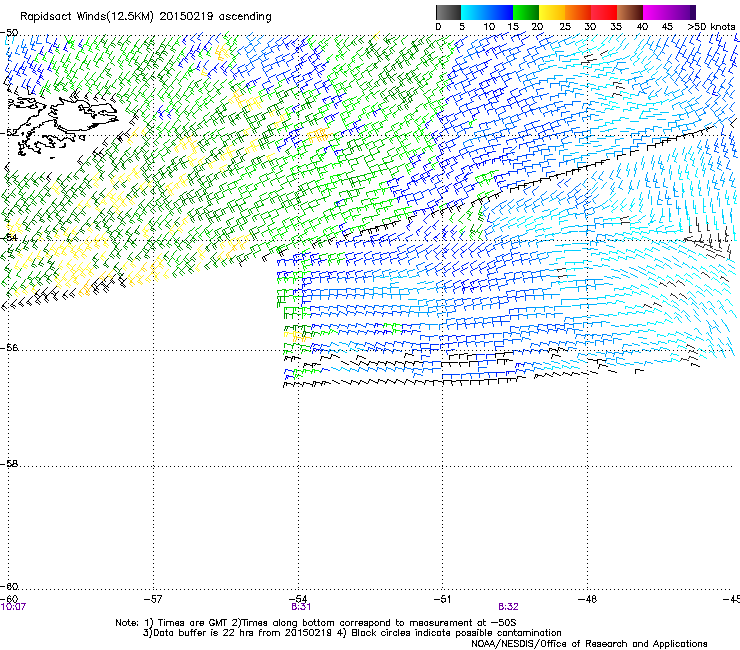The height and width of the screenshot is (650, 740).
Task: Click the purple time label 8:31
Action: tap(301, 607)
